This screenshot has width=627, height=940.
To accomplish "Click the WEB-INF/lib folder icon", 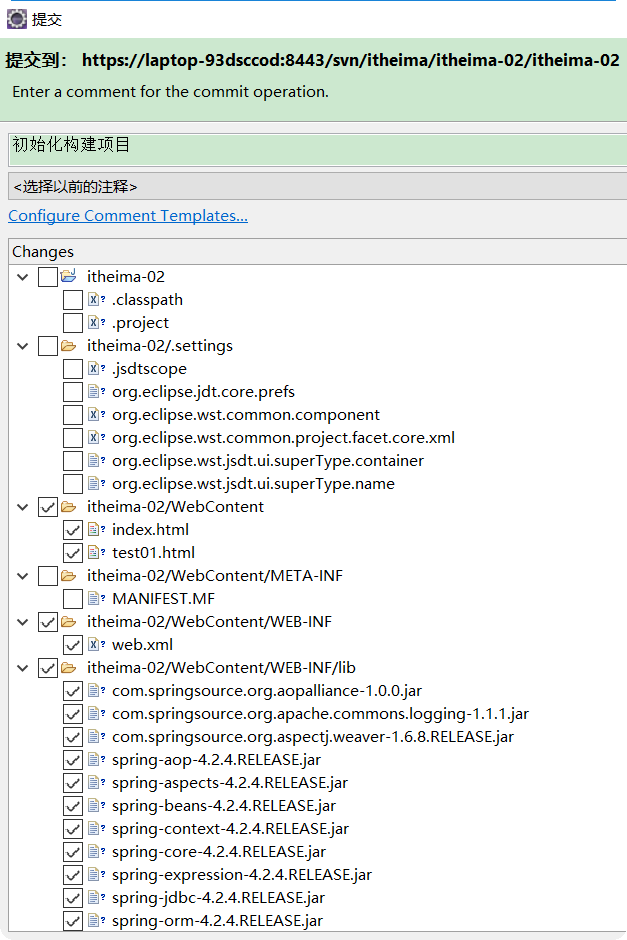I will 69,667.
